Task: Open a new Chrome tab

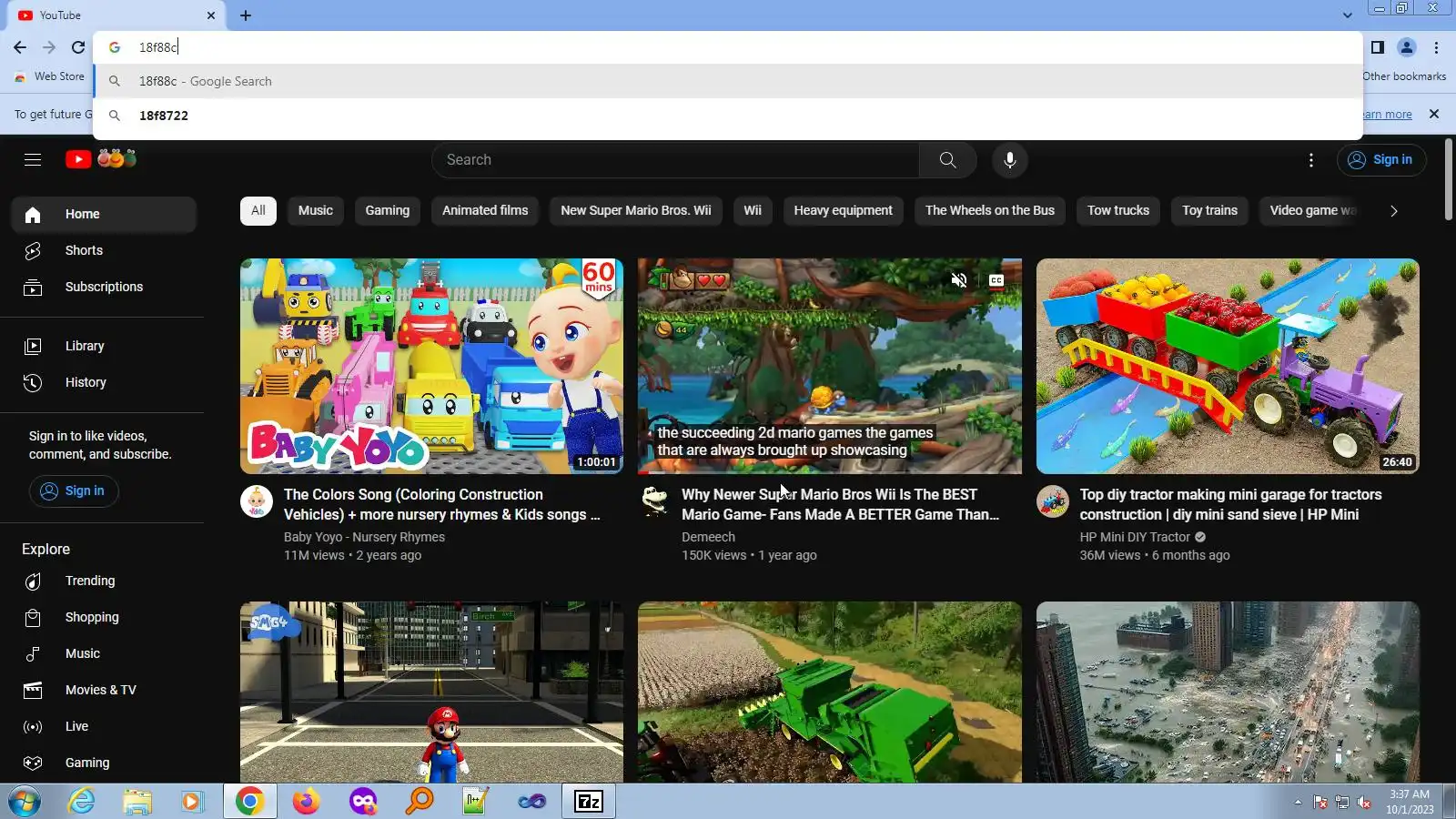Action: (x=246, y=15)
